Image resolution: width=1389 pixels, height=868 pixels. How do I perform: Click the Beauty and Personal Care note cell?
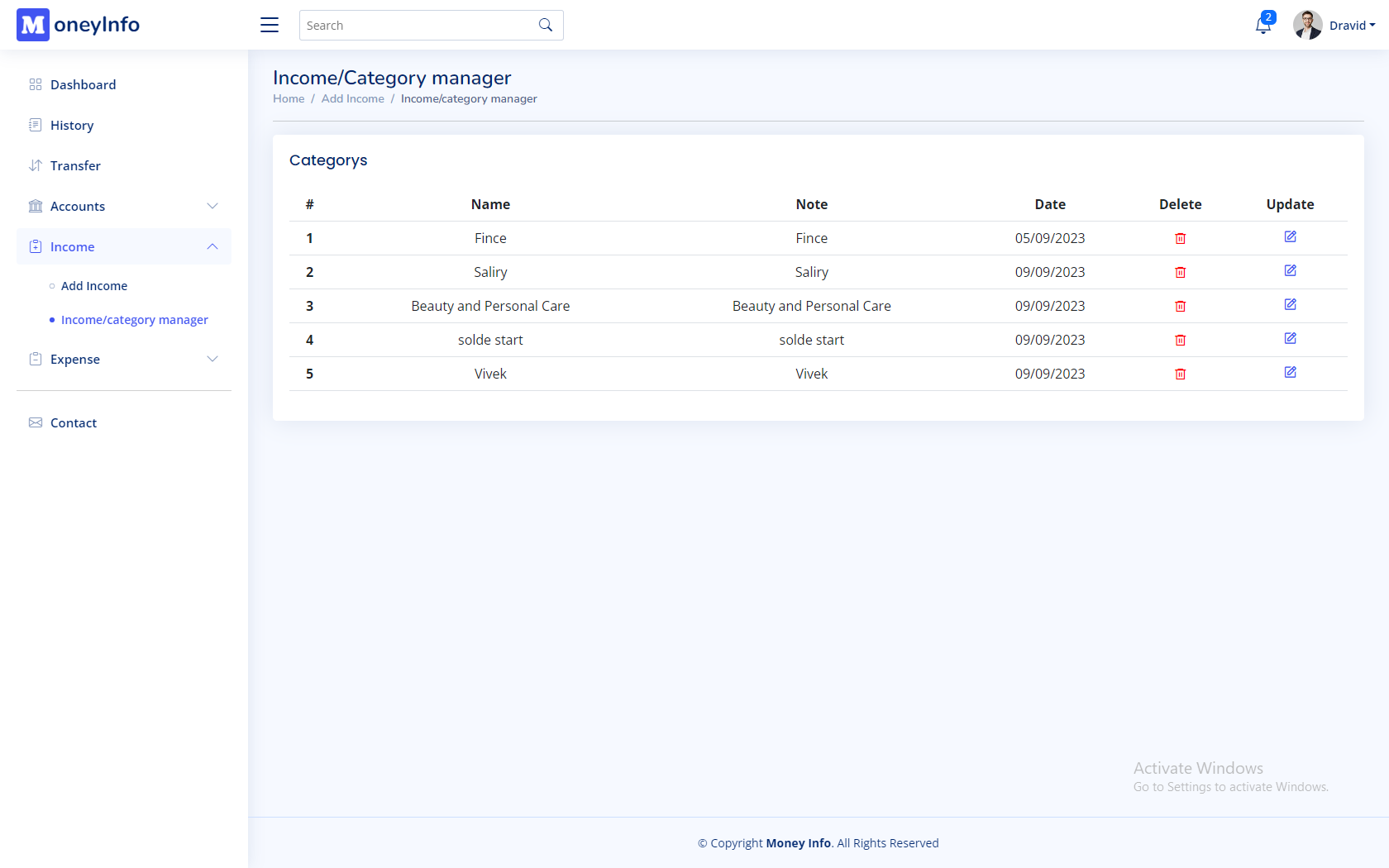coord(812,306)
